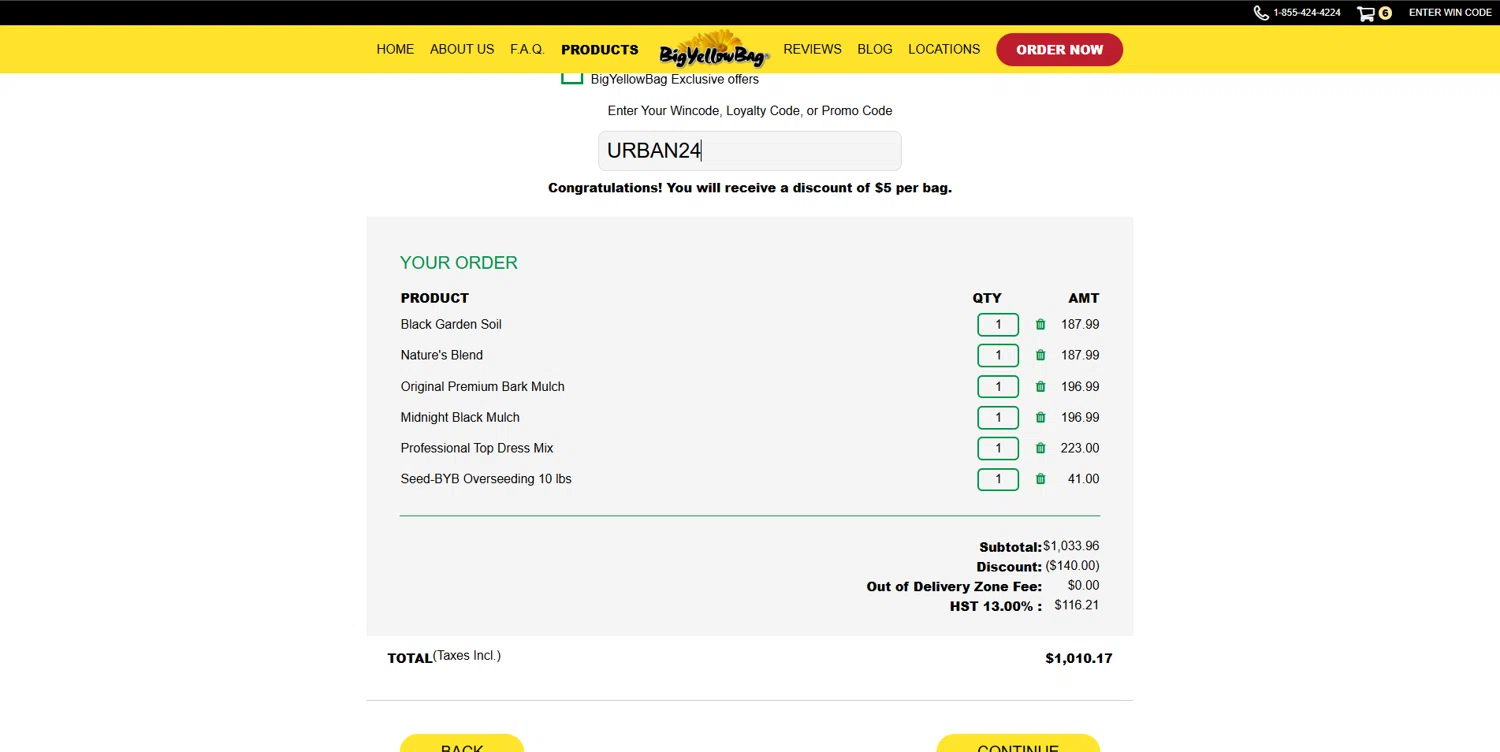
Task: Click the red ORDER NOW button
Action: pyautogui.click(x=1060, y=50)
